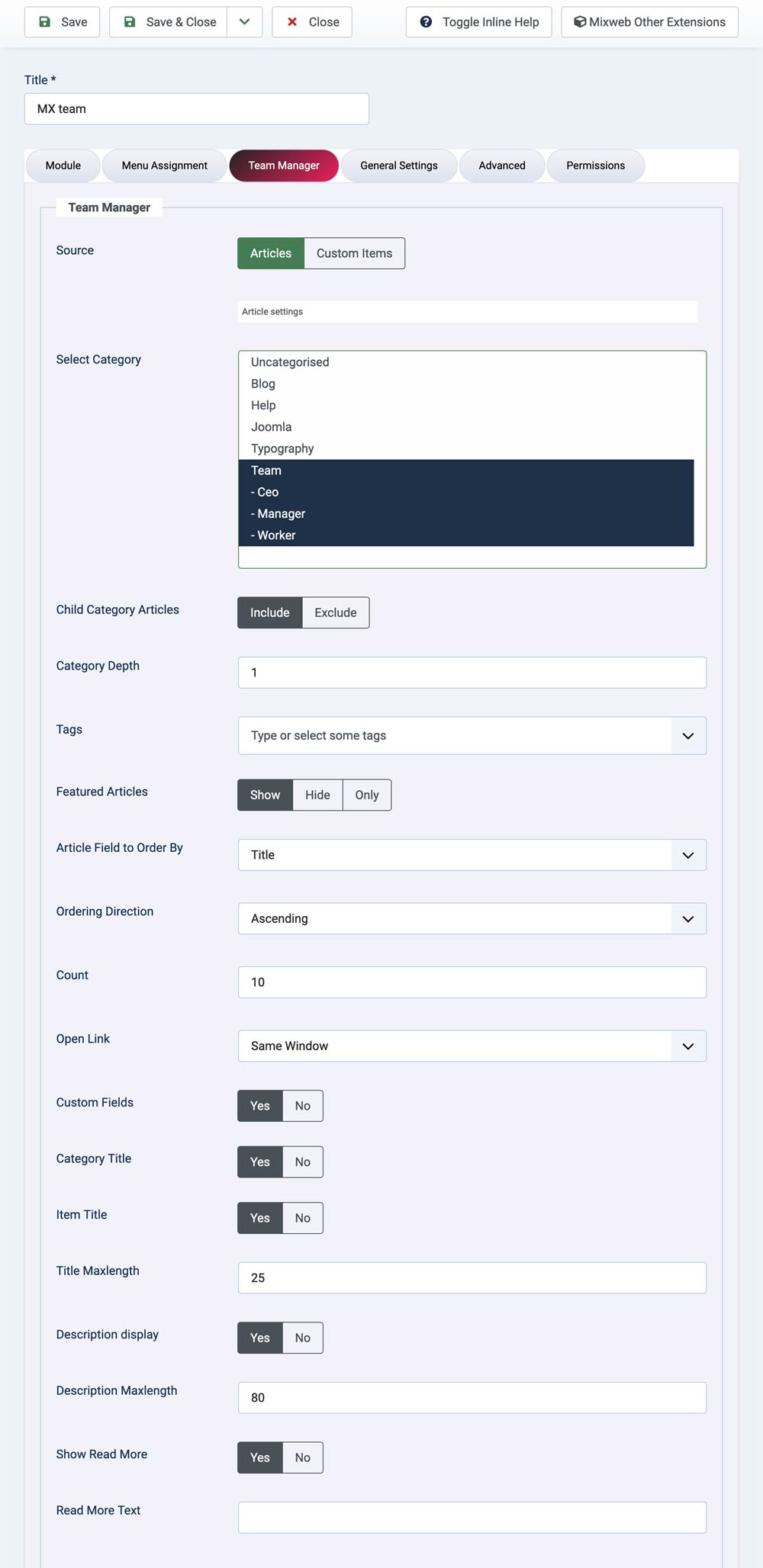Switch to the General Settings tab

[398, 165]
